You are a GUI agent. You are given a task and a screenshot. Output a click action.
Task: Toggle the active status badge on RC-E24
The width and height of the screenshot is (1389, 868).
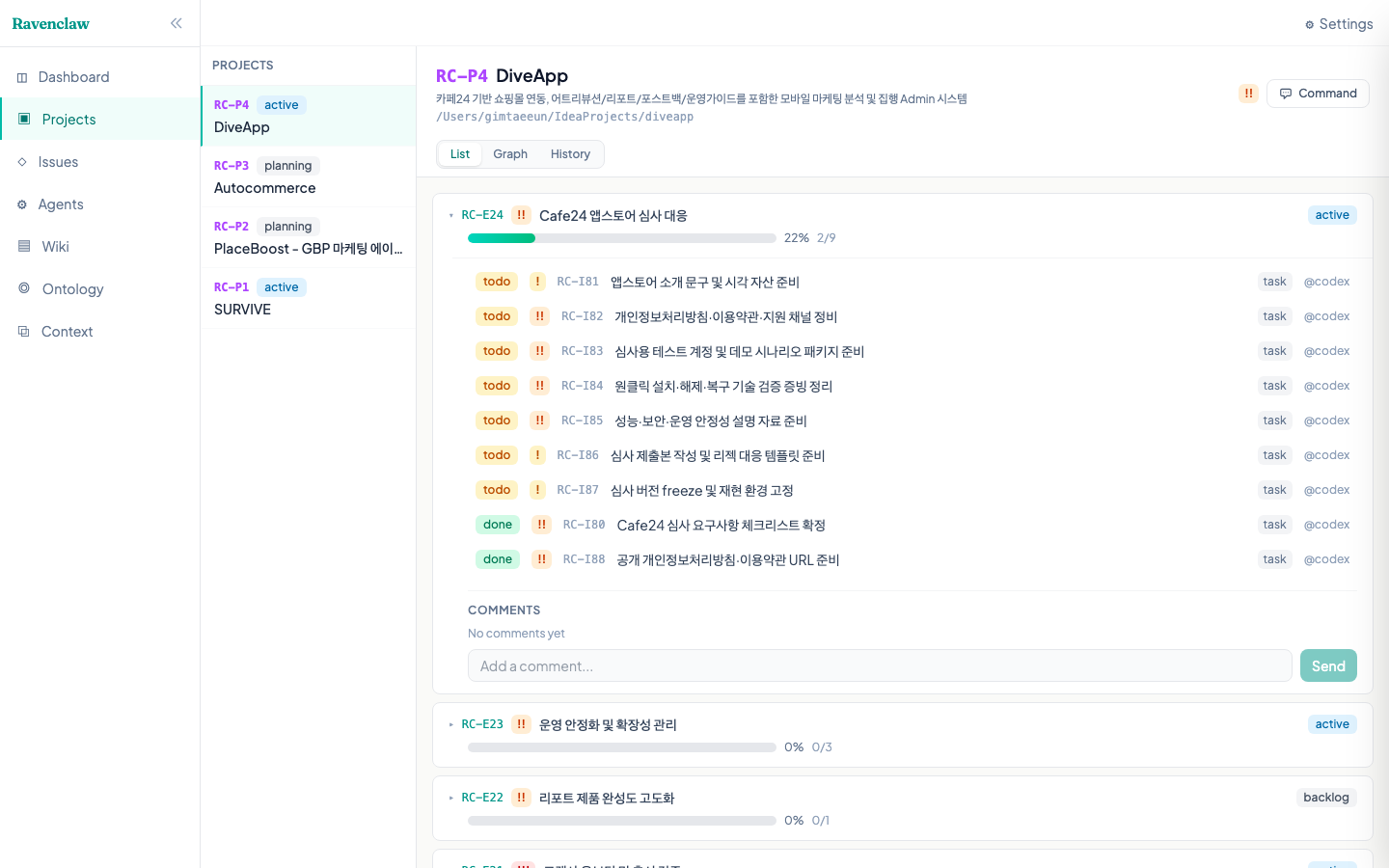pos(1332,214)
